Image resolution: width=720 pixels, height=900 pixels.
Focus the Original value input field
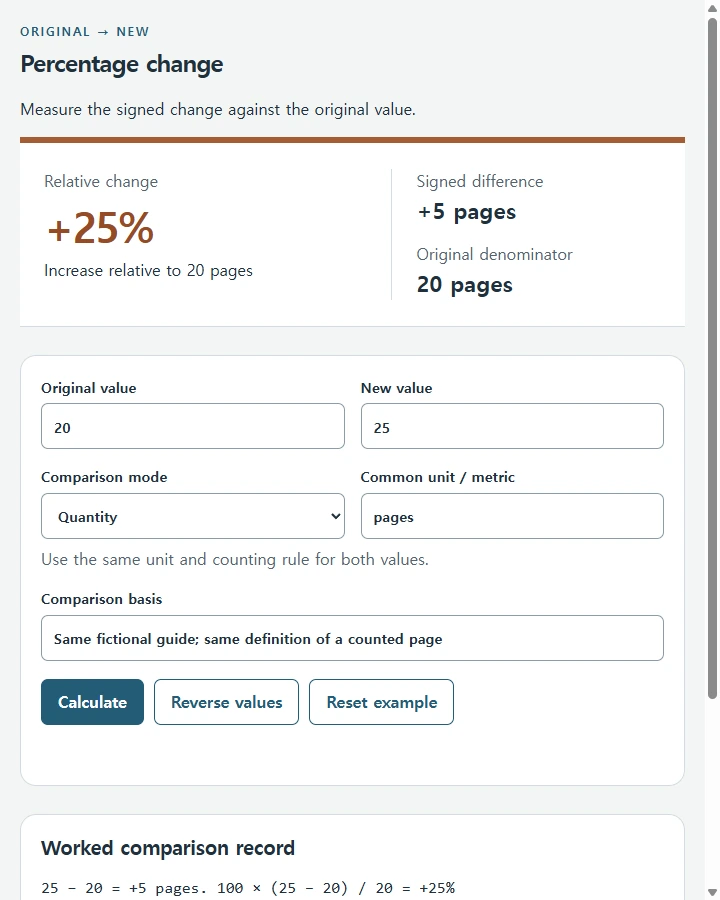click(193, 426)
